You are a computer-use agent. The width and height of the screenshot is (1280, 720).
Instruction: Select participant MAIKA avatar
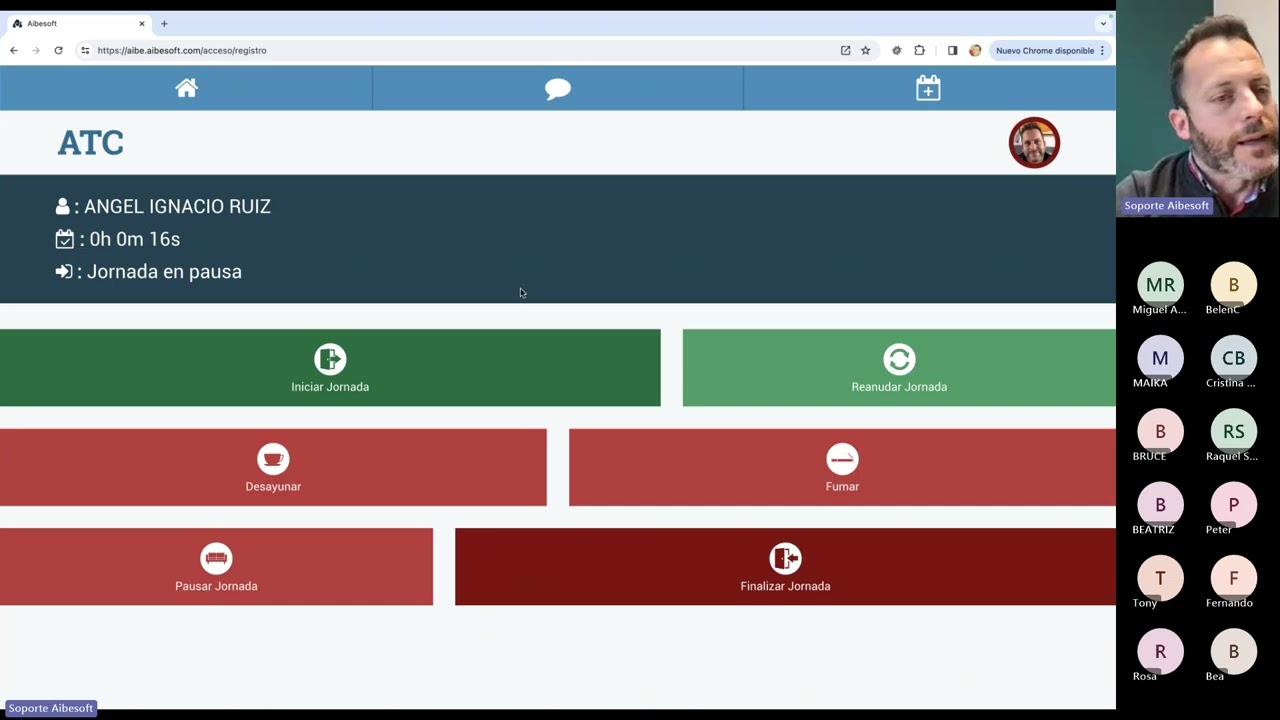(1160, 358)
